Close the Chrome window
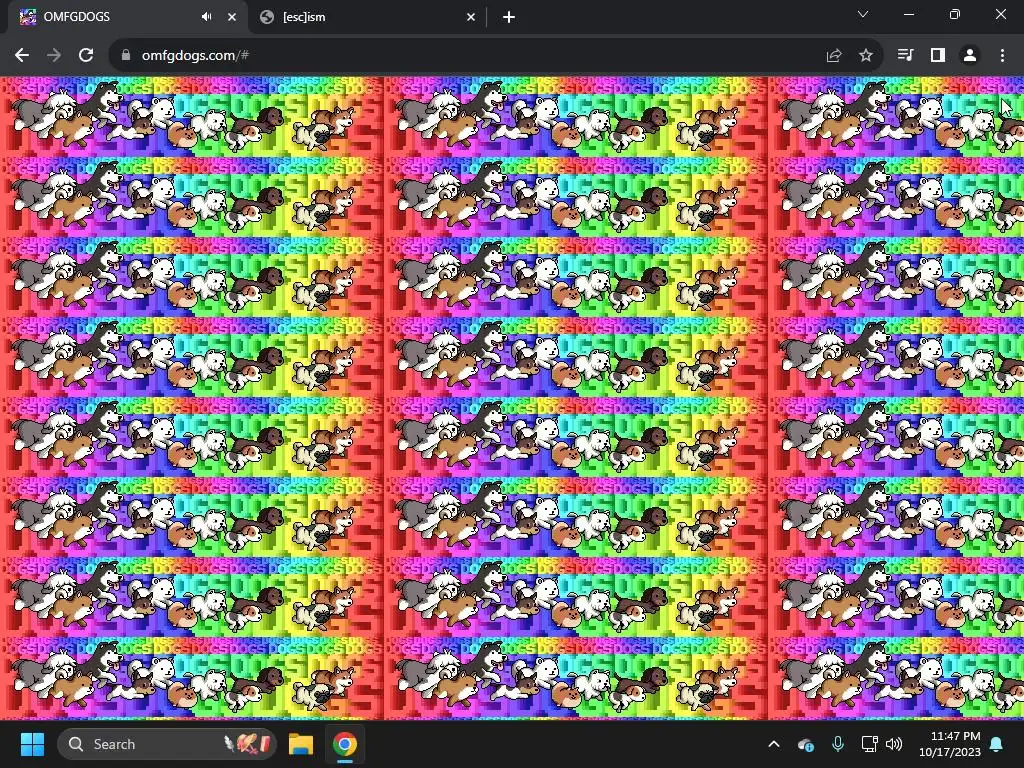The image size is (1024, 768). click(1000, 14)
